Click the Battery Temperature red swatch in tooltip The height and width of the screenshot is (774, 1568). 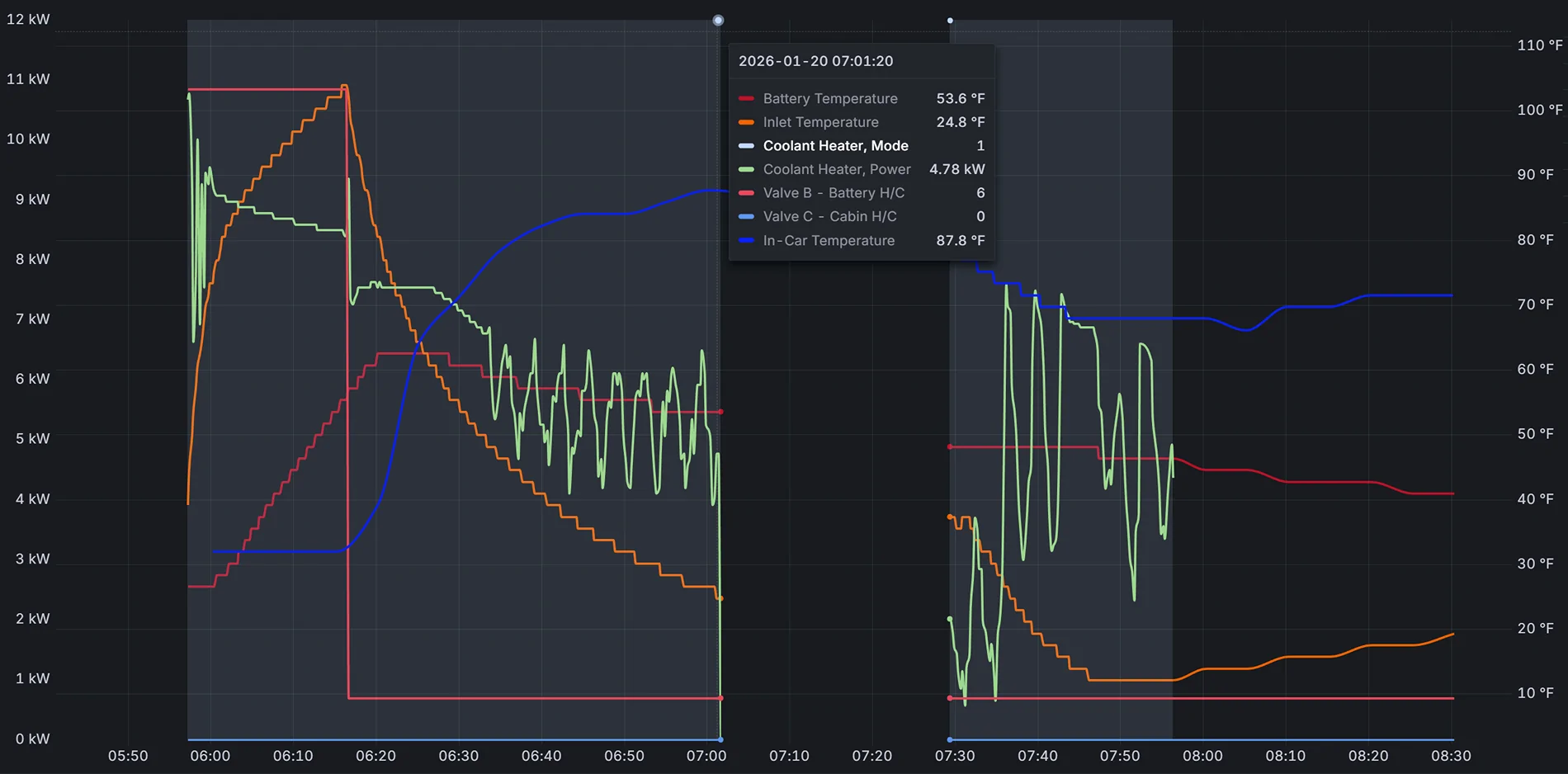(x=746, y=98)
